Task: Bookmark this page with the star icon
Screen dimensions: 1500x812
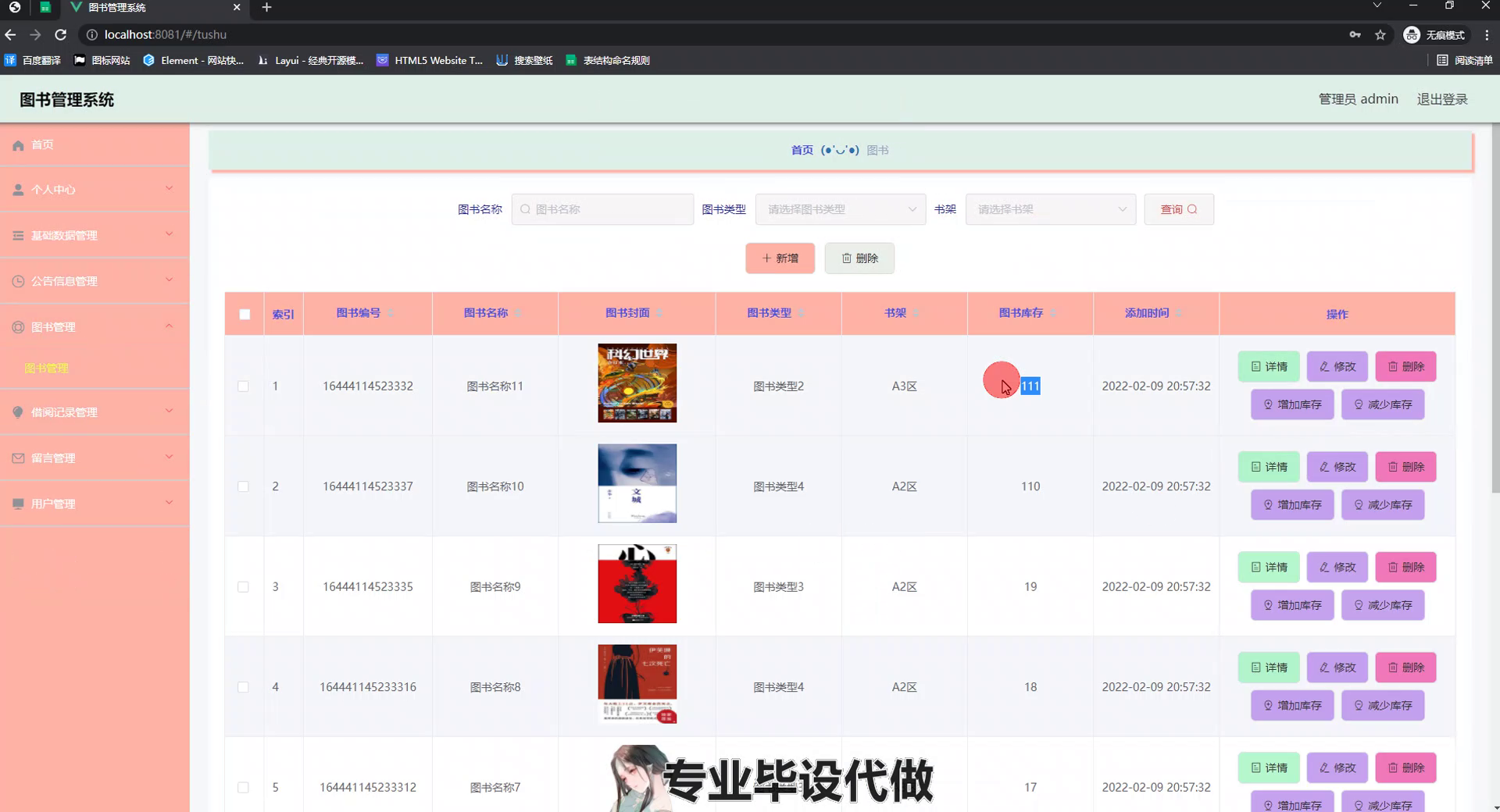Action: pyautogui.click(x=1380, y=34)
